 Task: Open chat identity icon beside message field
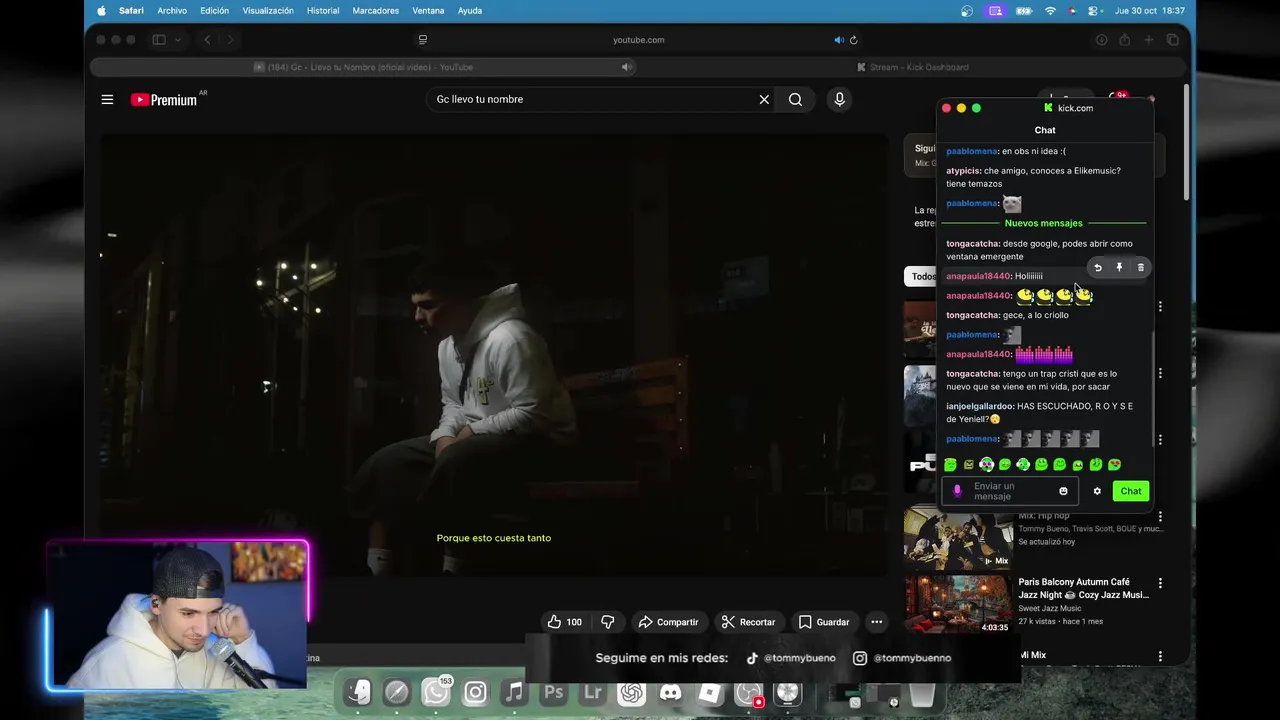957,491
